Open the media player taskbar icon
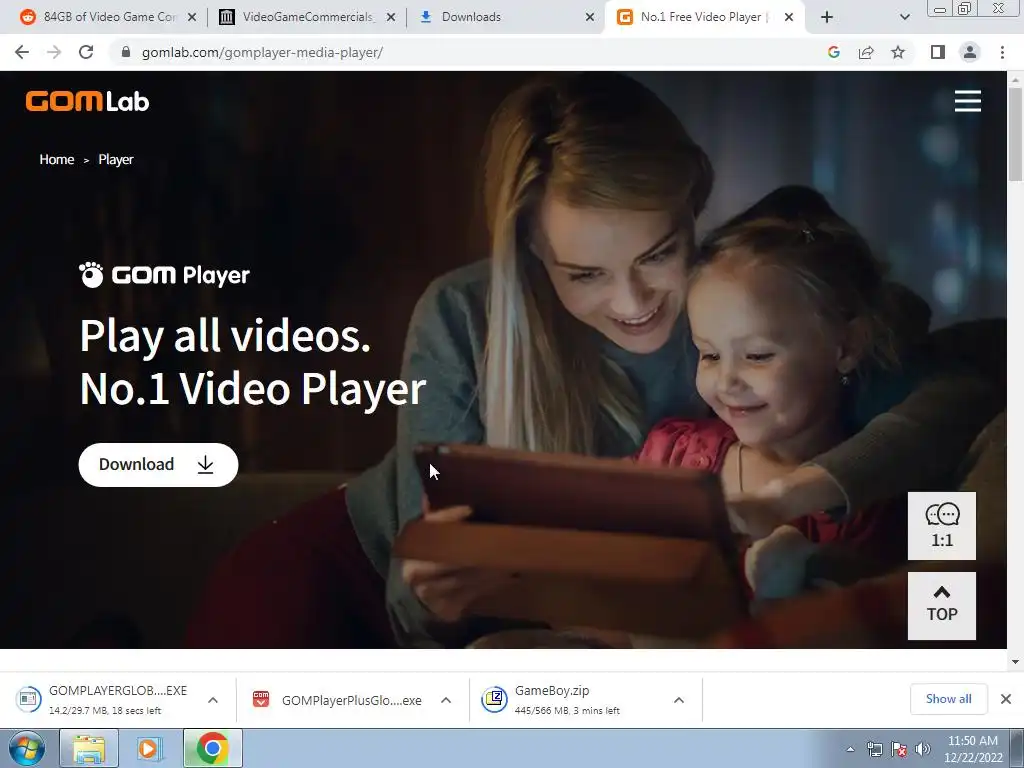 [x=148, y=748]
